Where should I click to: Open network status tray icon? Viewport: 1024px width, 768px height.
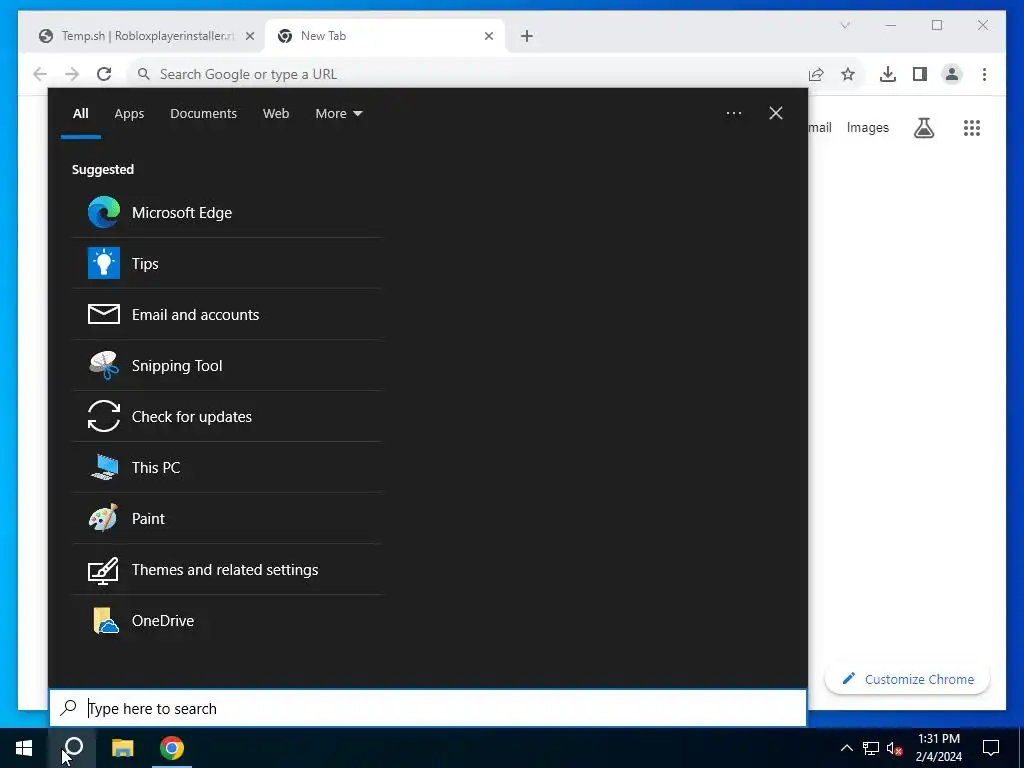871,748
